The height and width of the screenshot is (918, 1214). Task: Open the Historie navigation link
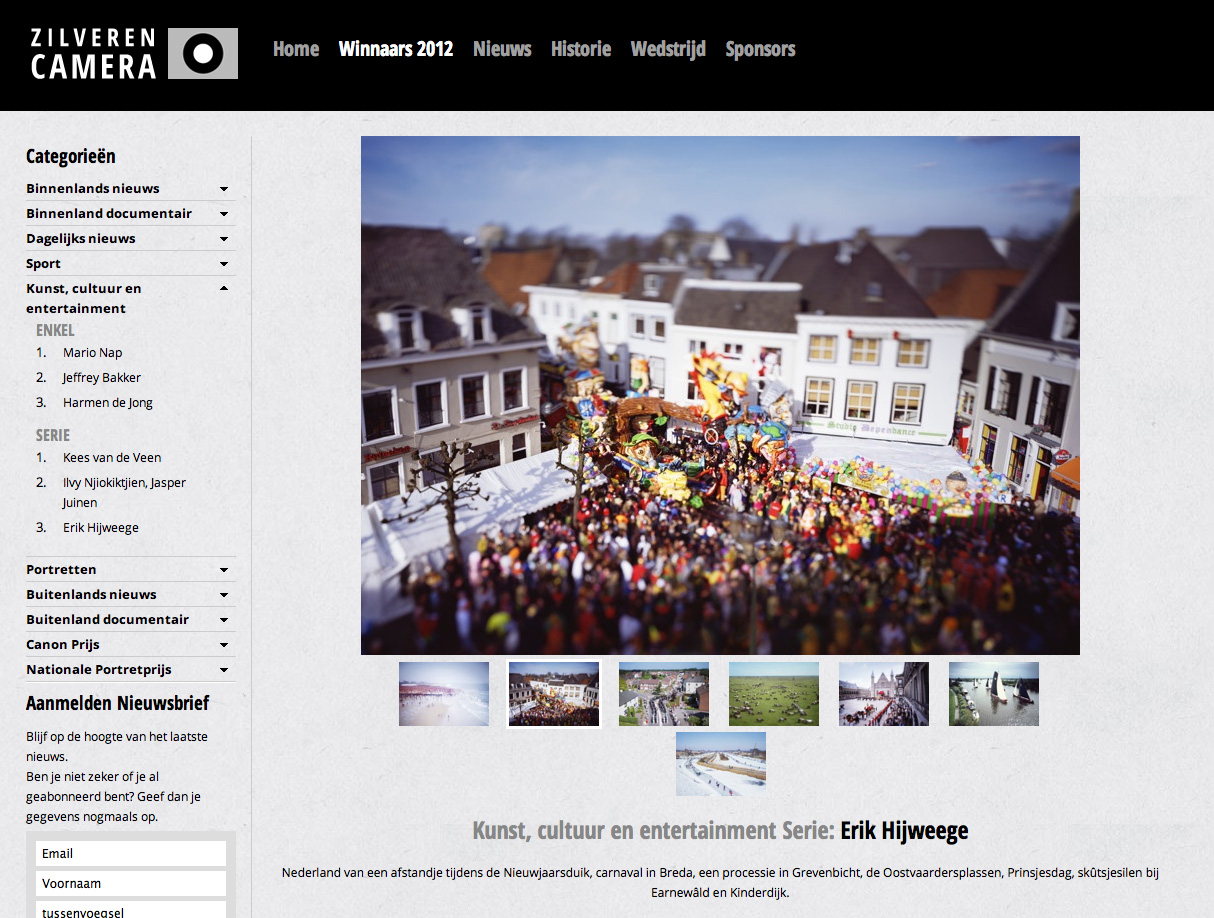[x=581, y=49]
